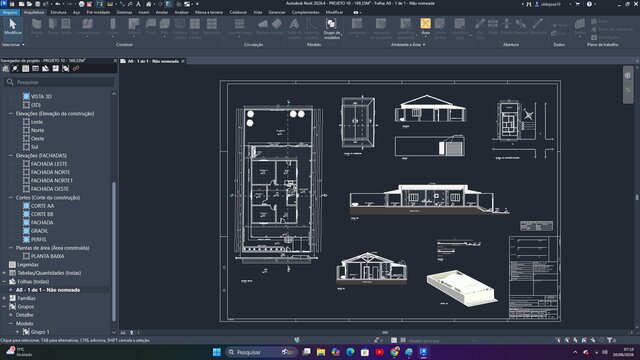Click the project browser vertical scrollbar
640x360 pixels.
114,251
